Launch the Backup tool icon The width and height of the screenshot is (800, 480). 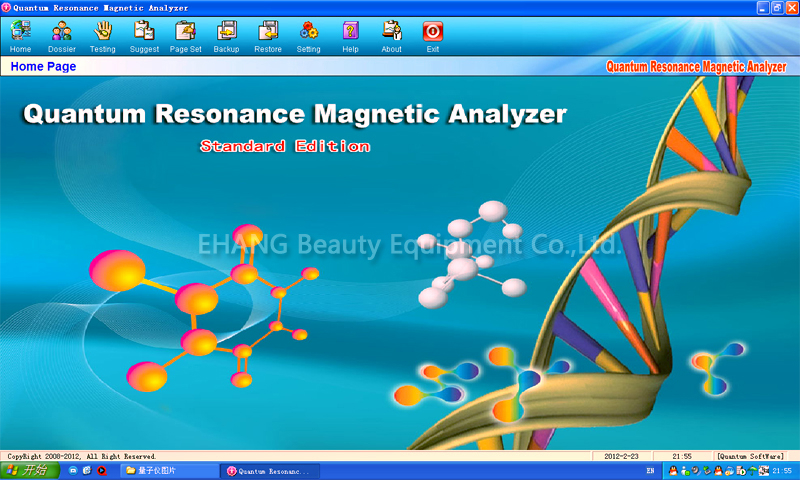click(227, 36)
